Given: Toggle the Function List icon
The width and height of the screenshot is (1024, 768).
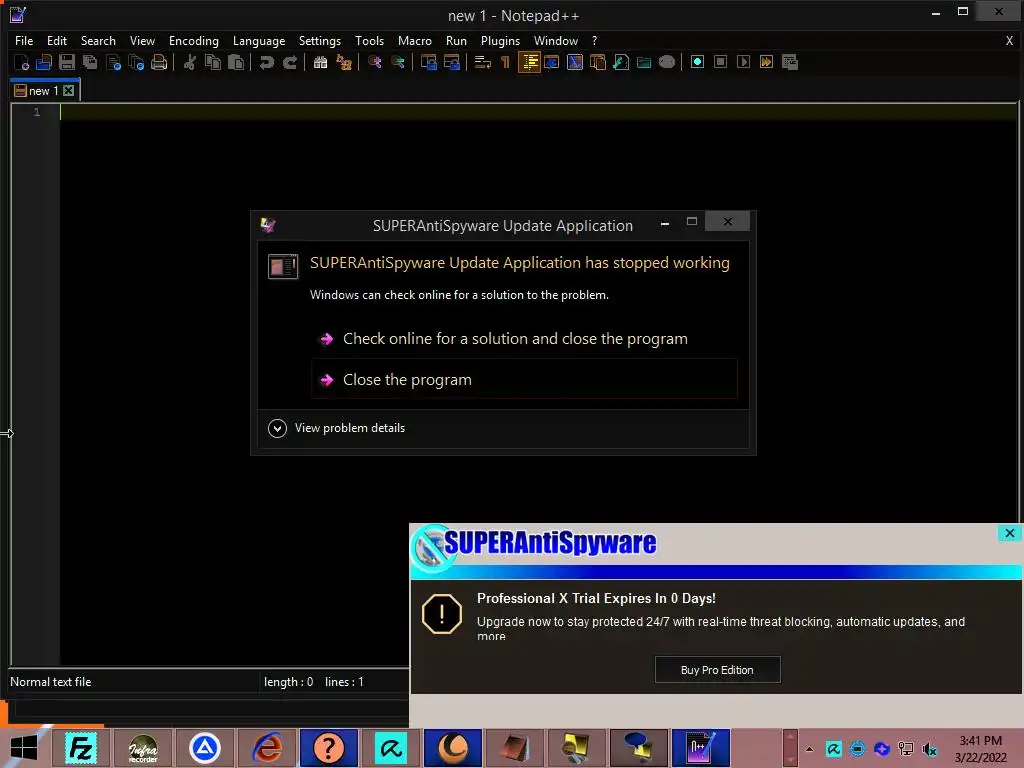Looking at the screenshot, I should click(621, 63).
